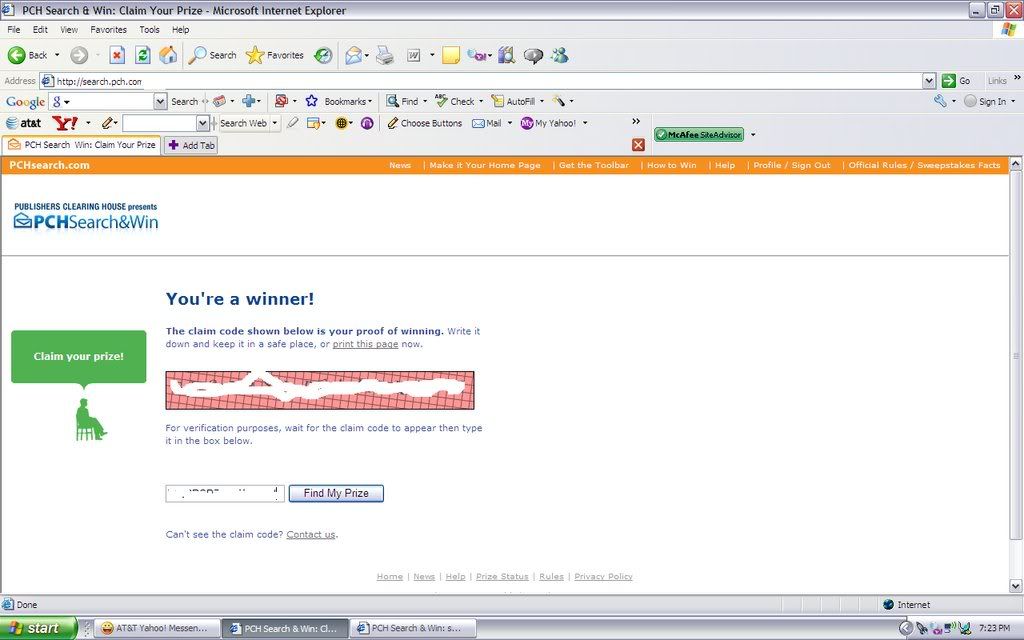Expand the Google search box dropdown
Viewport: 1024px width, 640px height.
160,101
